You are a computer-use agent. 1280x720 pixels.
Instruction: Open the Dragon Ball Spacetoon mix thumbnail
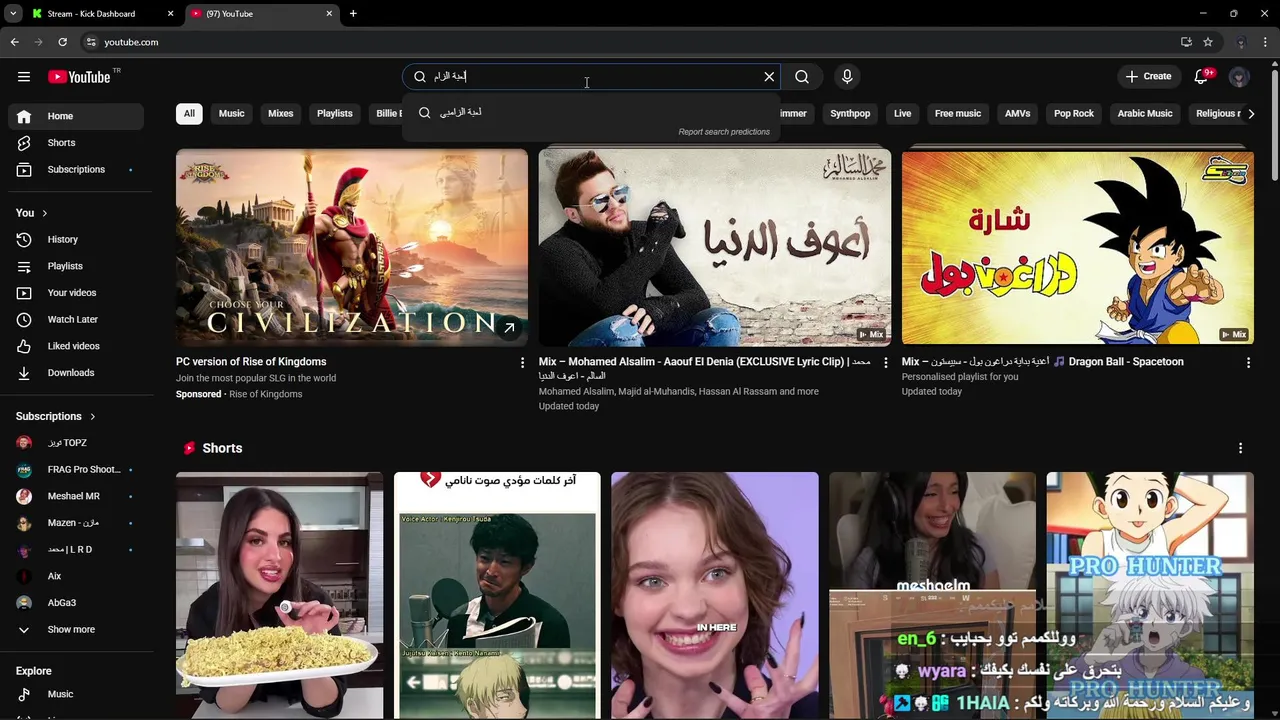(1078, 247)
